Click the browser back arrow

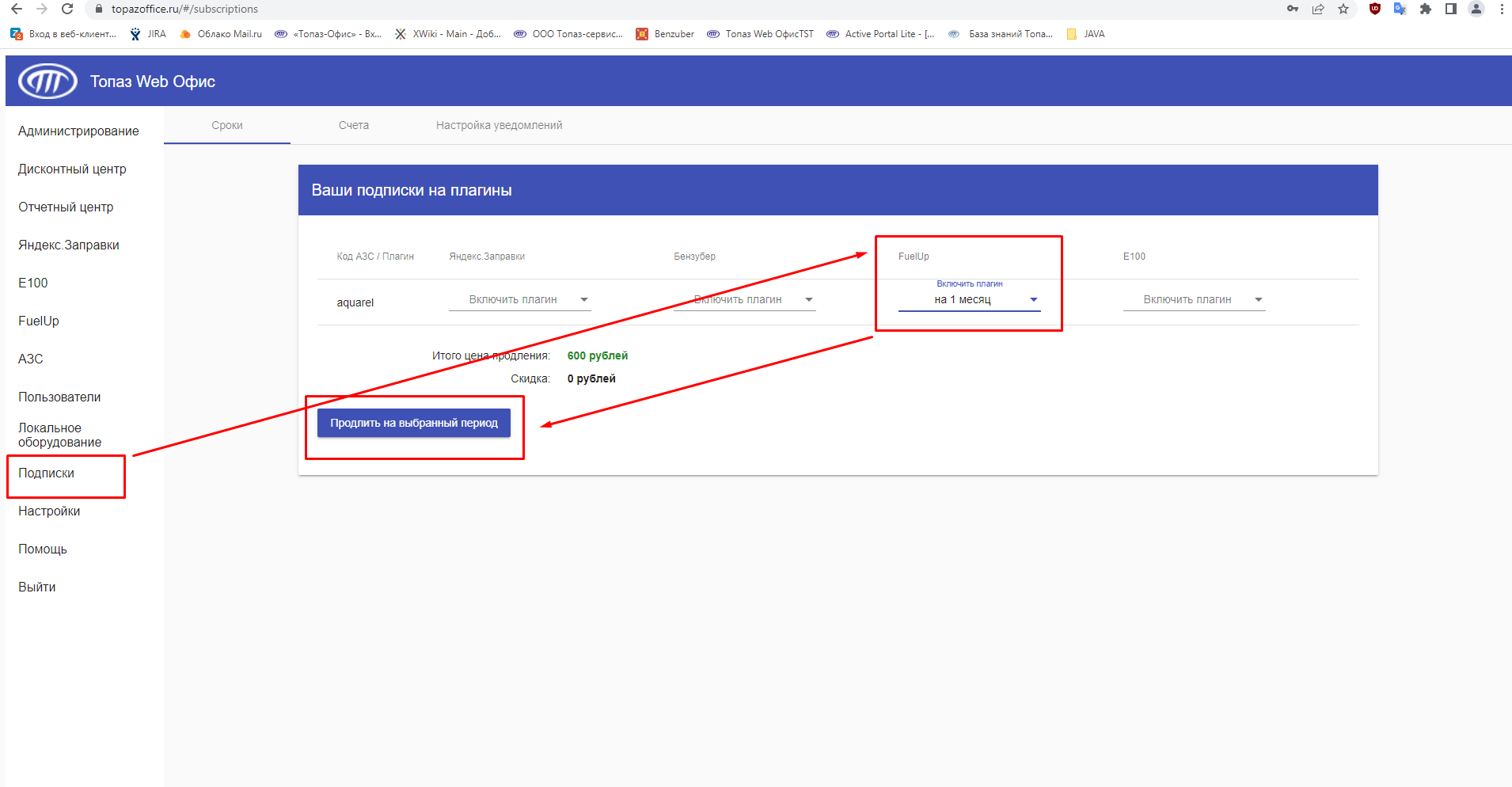pyautogui.click(x=17, y=9)
